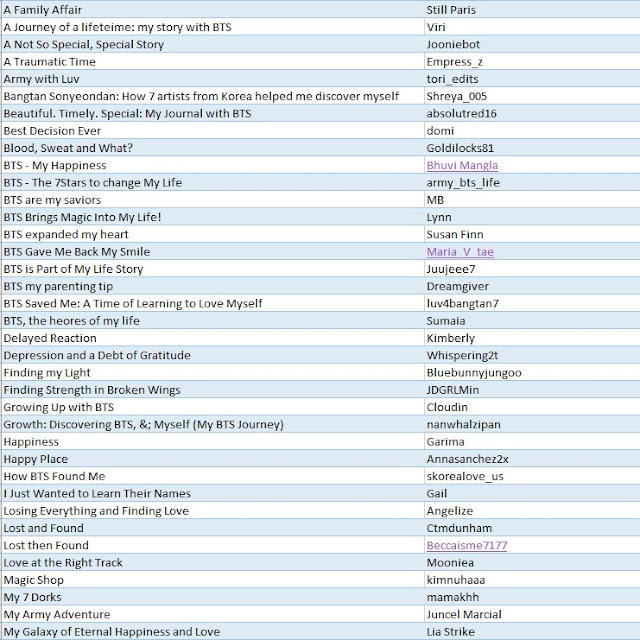This screenshot has width=640, height=640.
Task: Select the 'BTS my parenting tip' cell
Action: click(x=213, y=286)
